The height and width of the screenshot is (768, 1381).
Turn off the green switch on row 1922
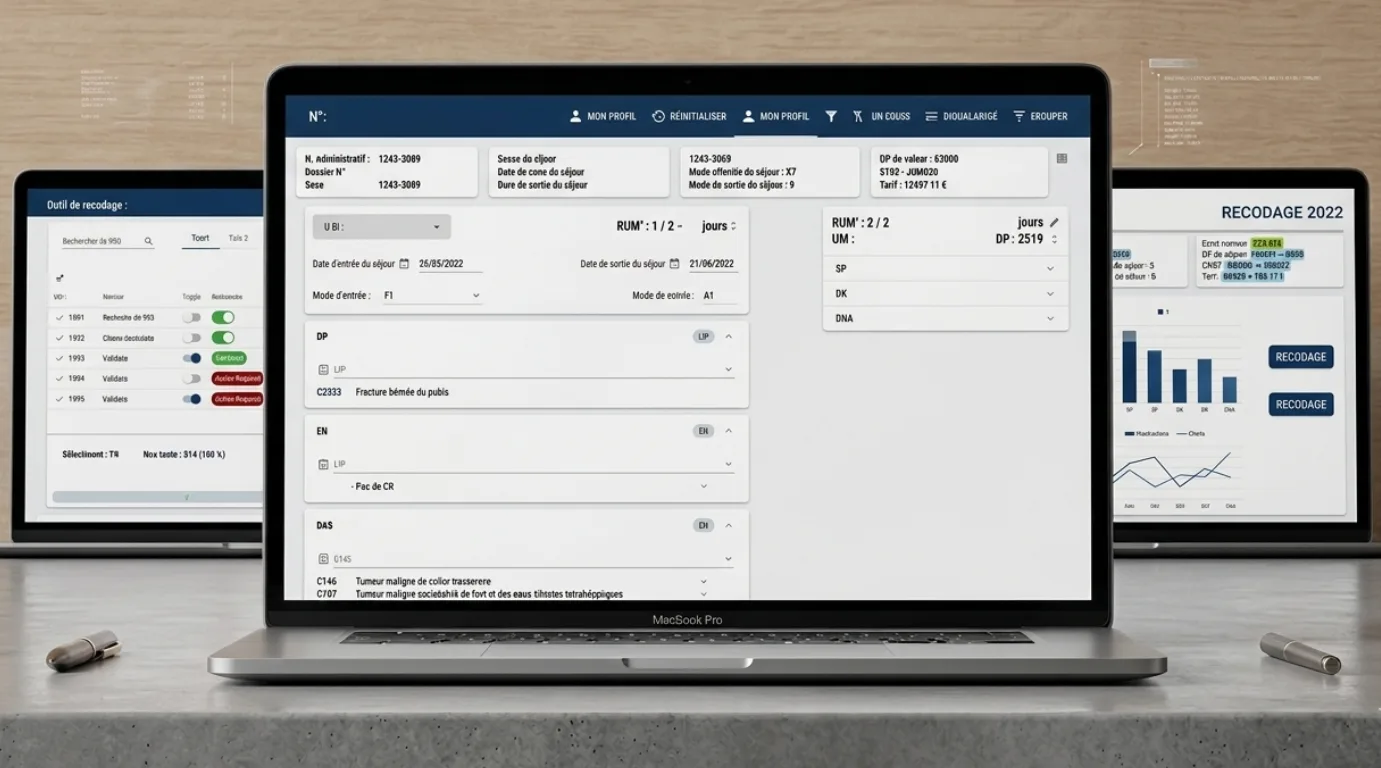click(x=223, y=338)
